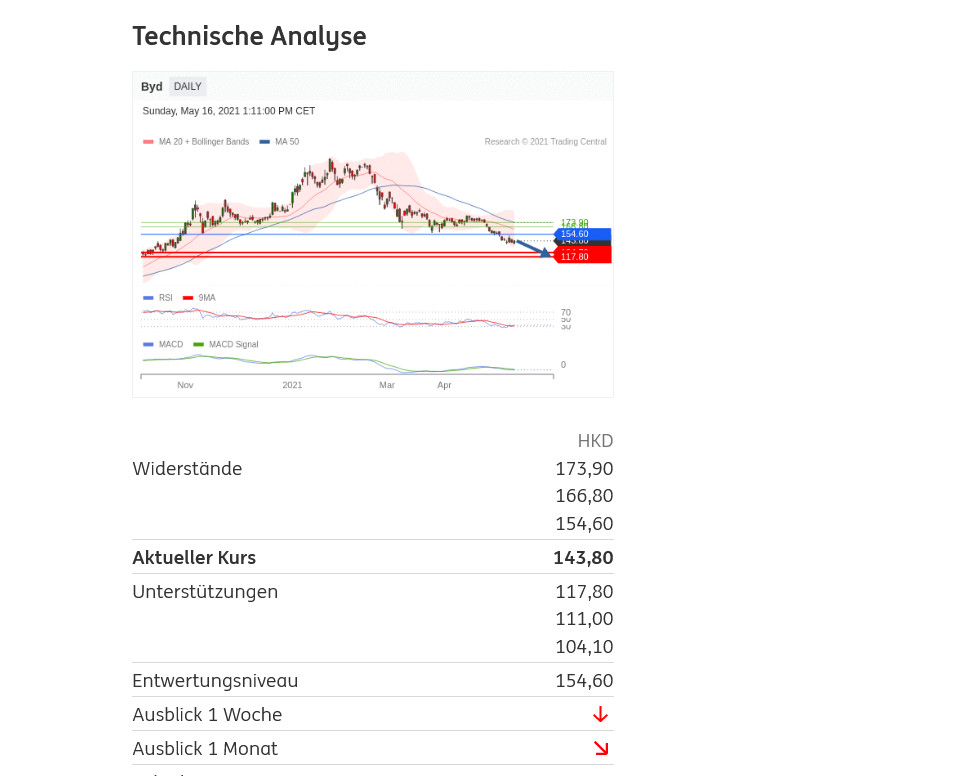Click the first Widerstände value 173,90
This screenshot has height=776, width=969.
pos(584,469)
